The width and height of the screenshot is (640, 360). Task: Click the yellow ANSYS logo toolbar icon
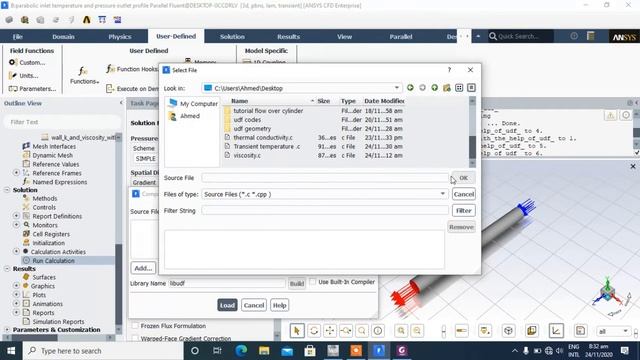pyautogui.click(x=87, y=20)
